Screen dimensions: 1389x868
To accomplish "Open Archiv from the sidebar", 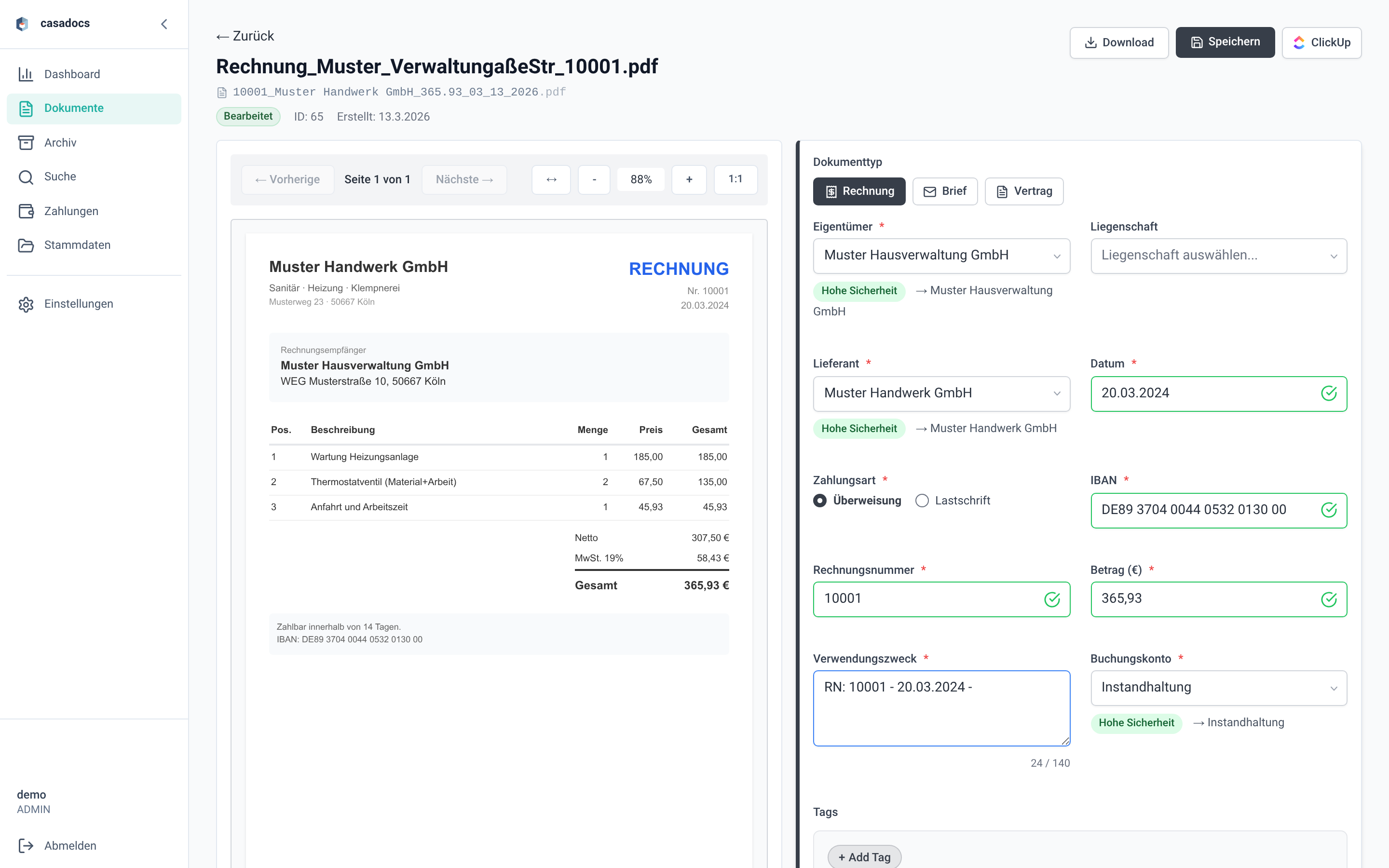I will (60, 142).
